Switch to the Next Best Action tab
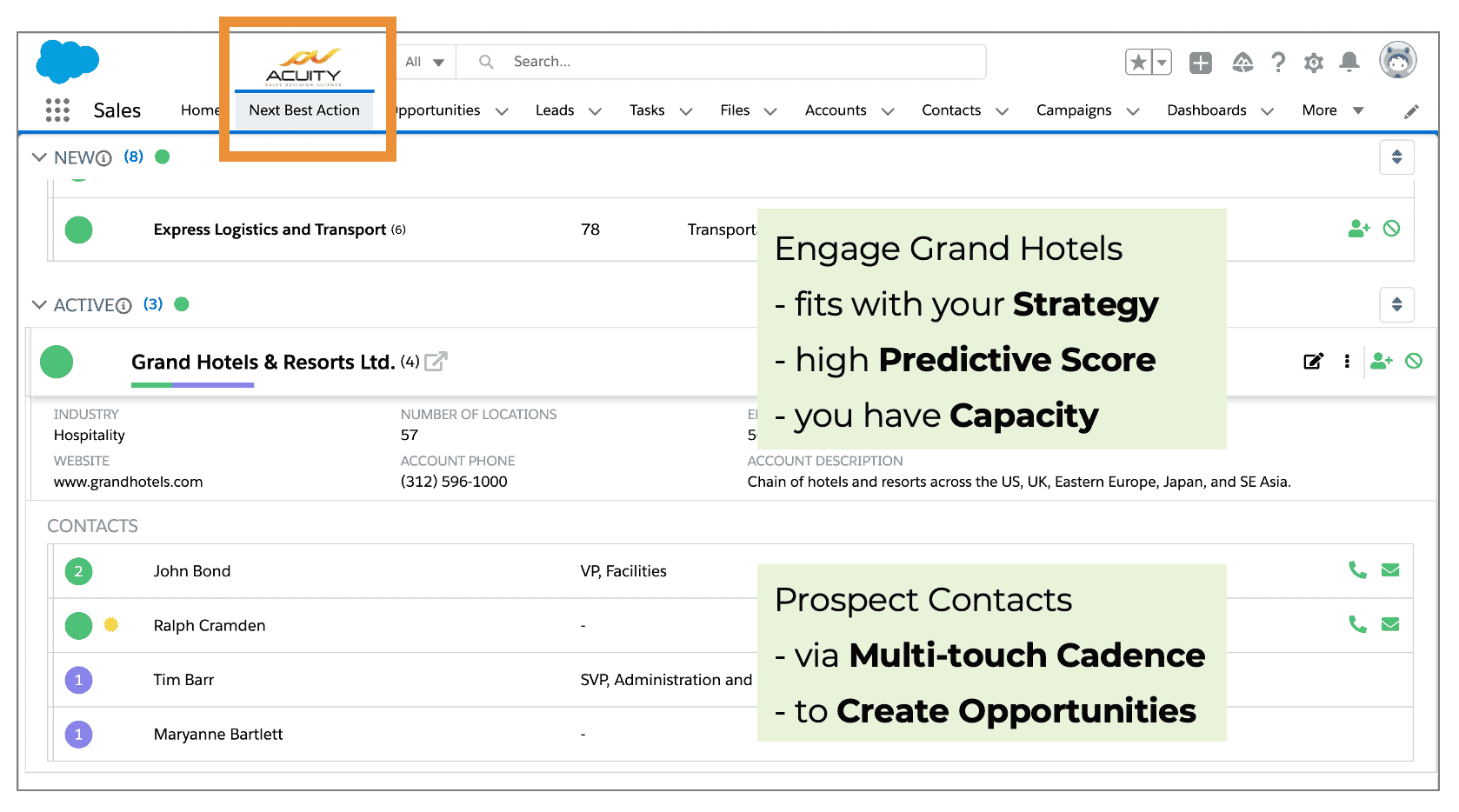 tap(304, 110)
